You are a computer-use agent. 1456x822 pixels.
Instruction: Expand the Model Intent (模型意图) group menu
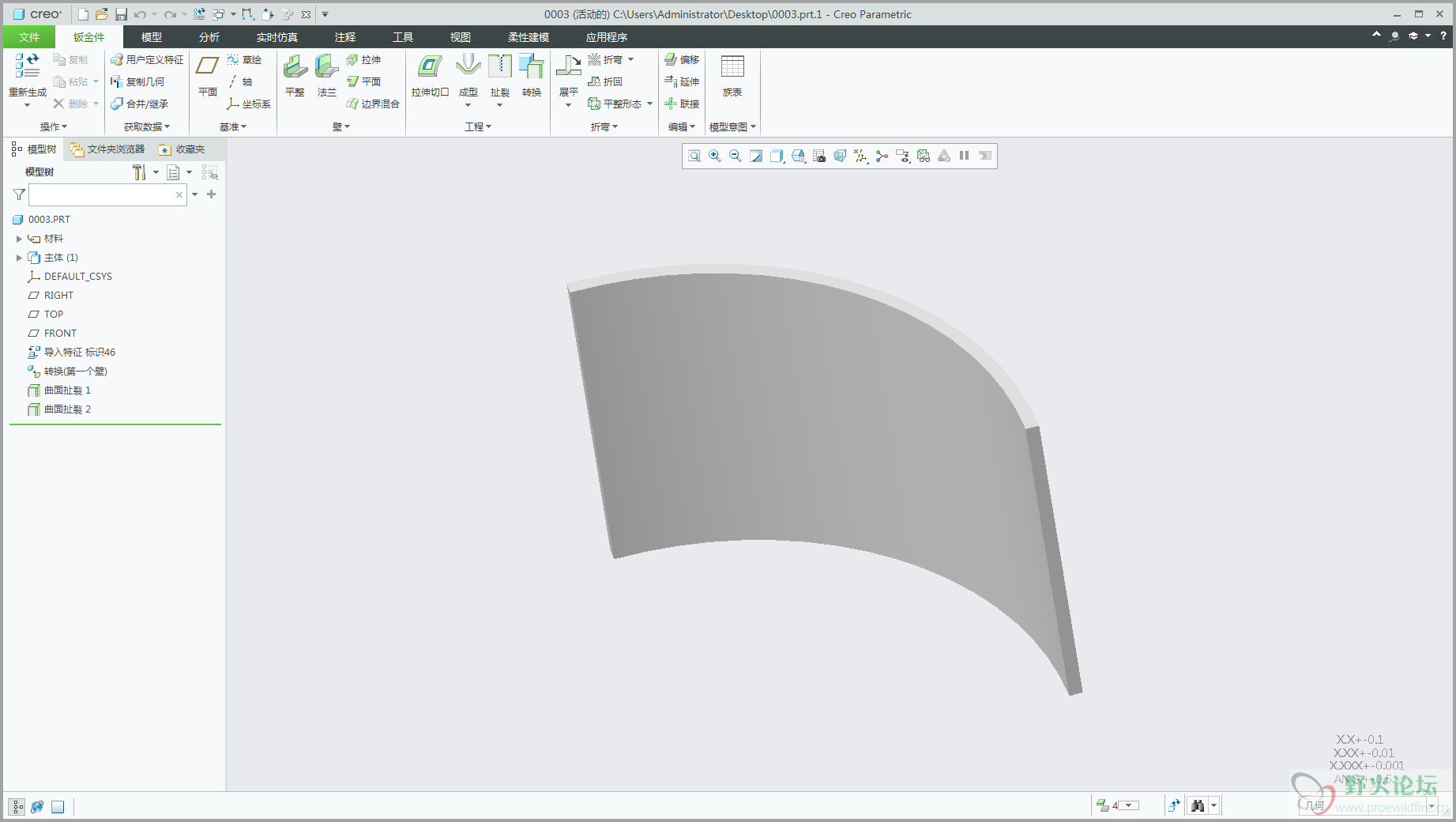coord(732,127)
